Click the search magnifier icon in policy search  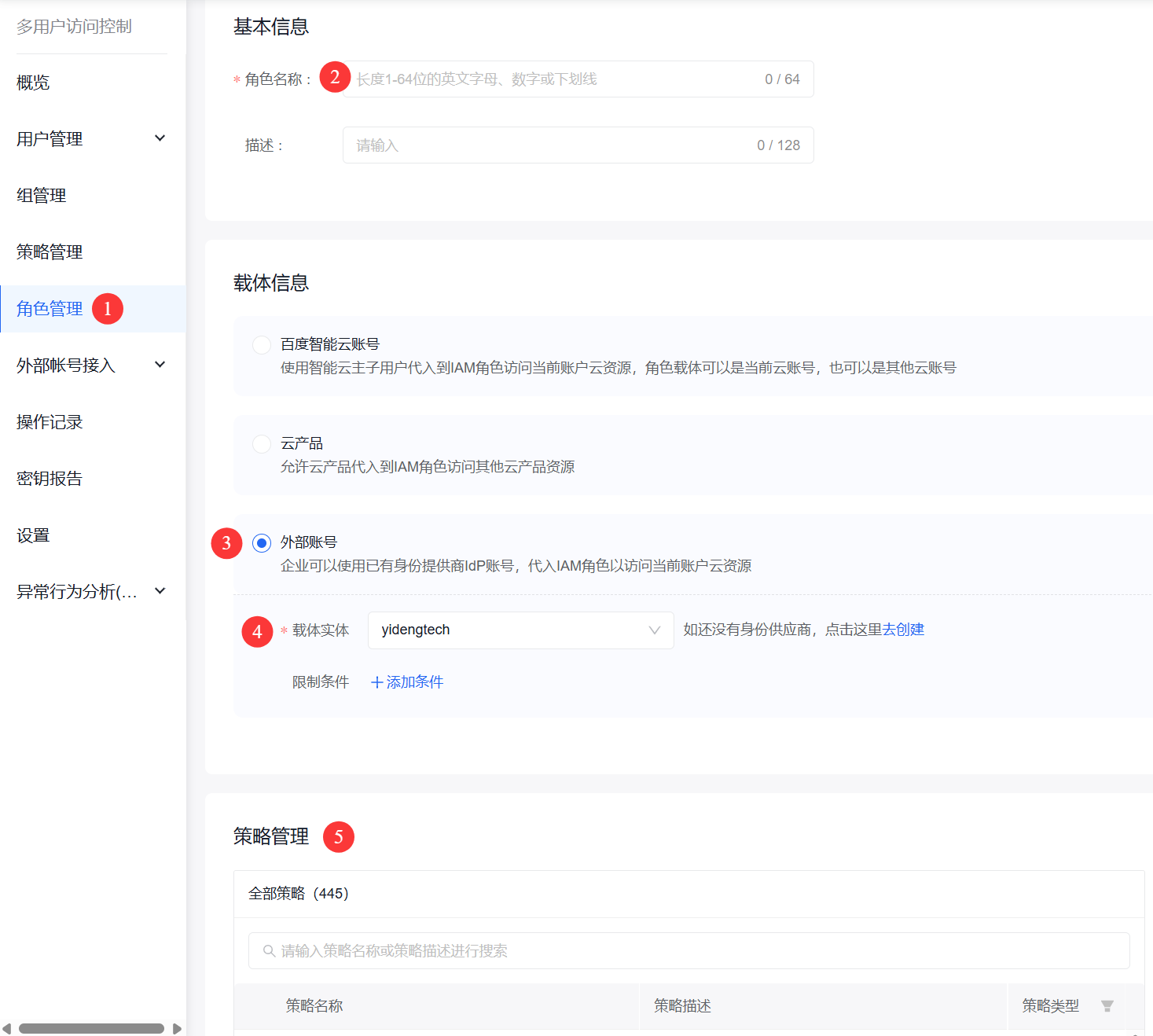[269, 951]
